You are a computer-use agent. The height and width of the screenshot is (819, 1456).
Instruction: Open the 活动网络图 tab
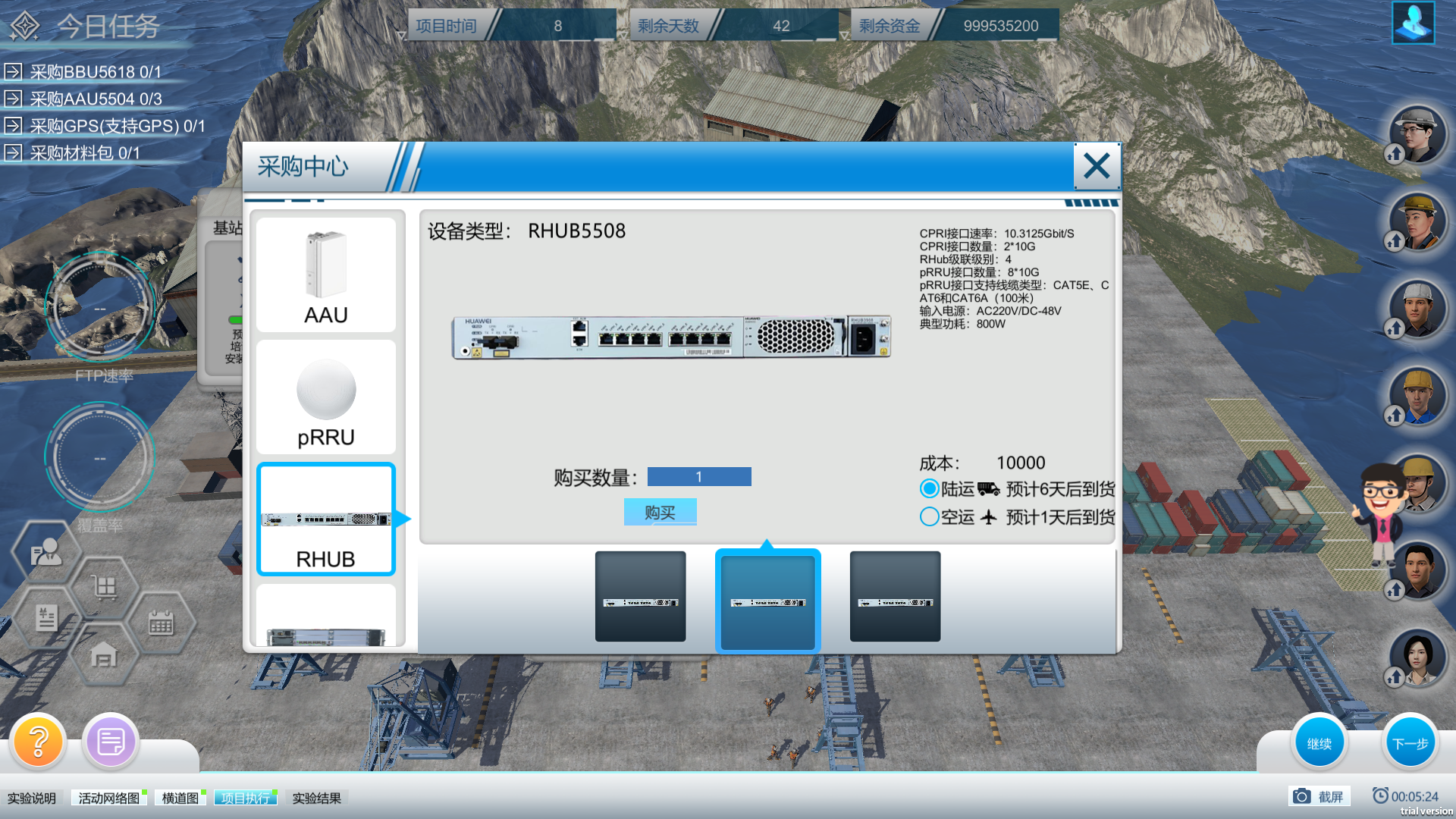click(x=109, y=798)
